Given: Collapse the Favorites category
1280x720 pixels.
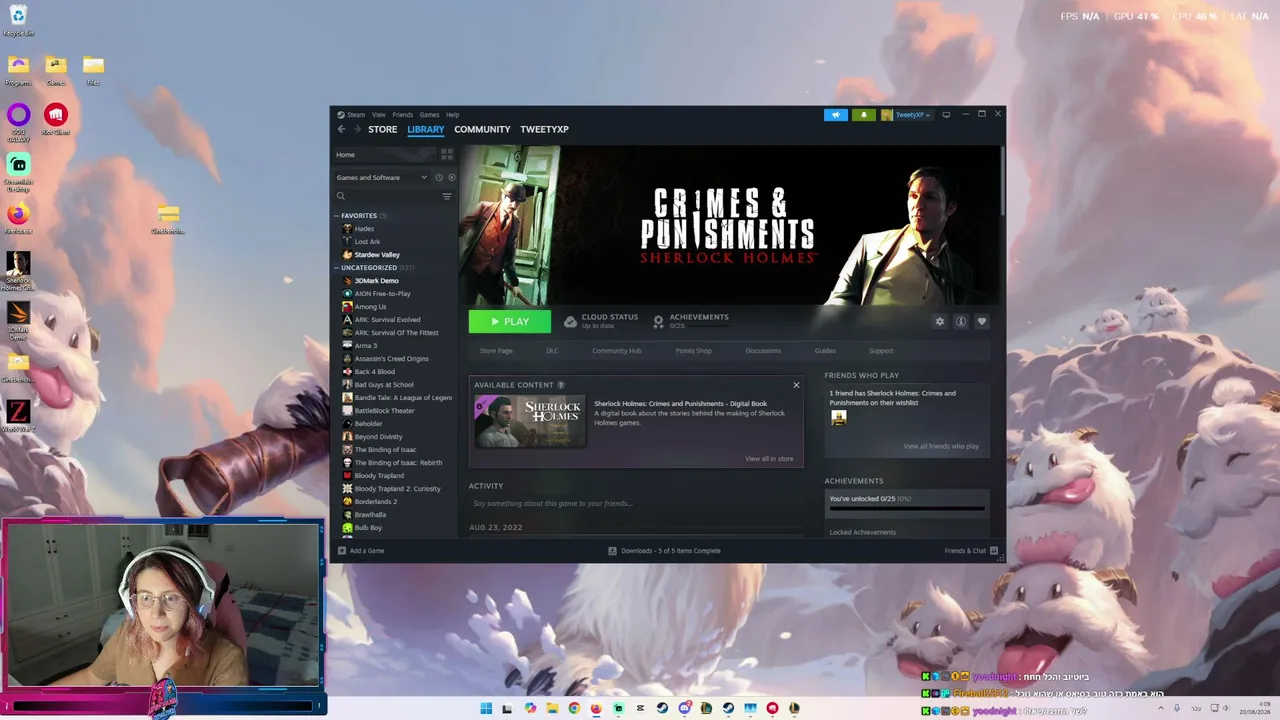Looking at the screenshot, I should [x=337, y=216].
